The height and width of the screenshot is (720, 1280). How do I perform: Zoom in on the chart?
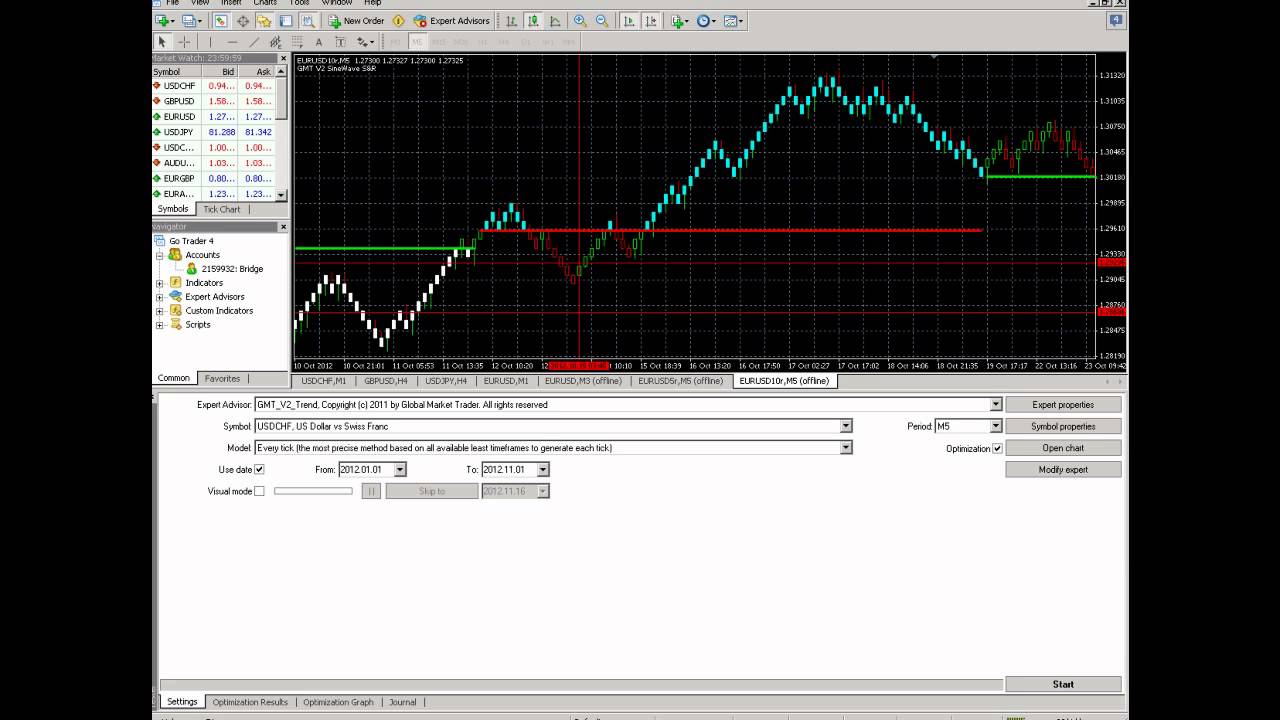[x=580, y=21]
